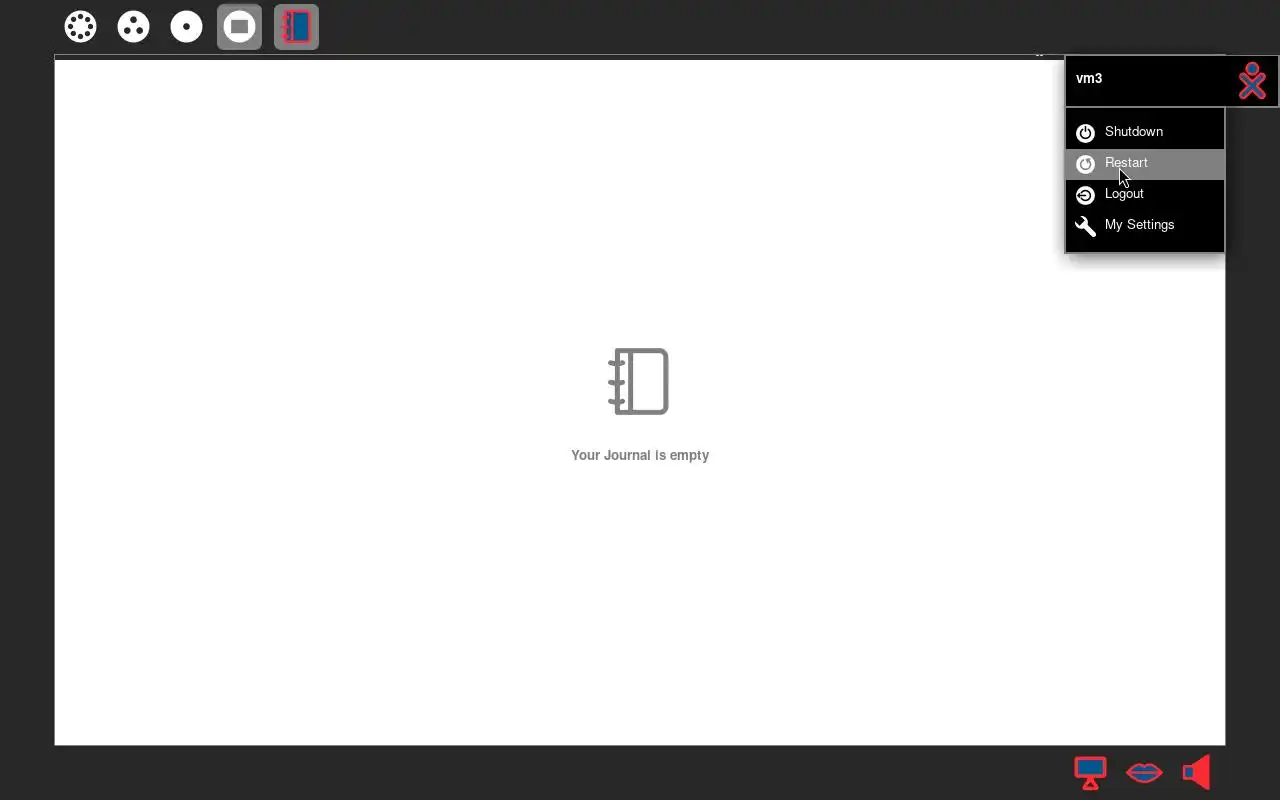This screenshot has width=1280, height=800.
Task: Open My Settings from the menu
Action: (x=1145, y=225)
